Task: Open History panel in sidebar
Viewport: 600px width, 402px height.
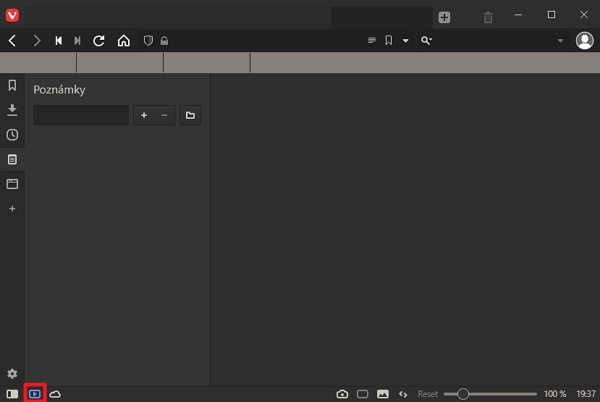Action: [x=12, y=135]
